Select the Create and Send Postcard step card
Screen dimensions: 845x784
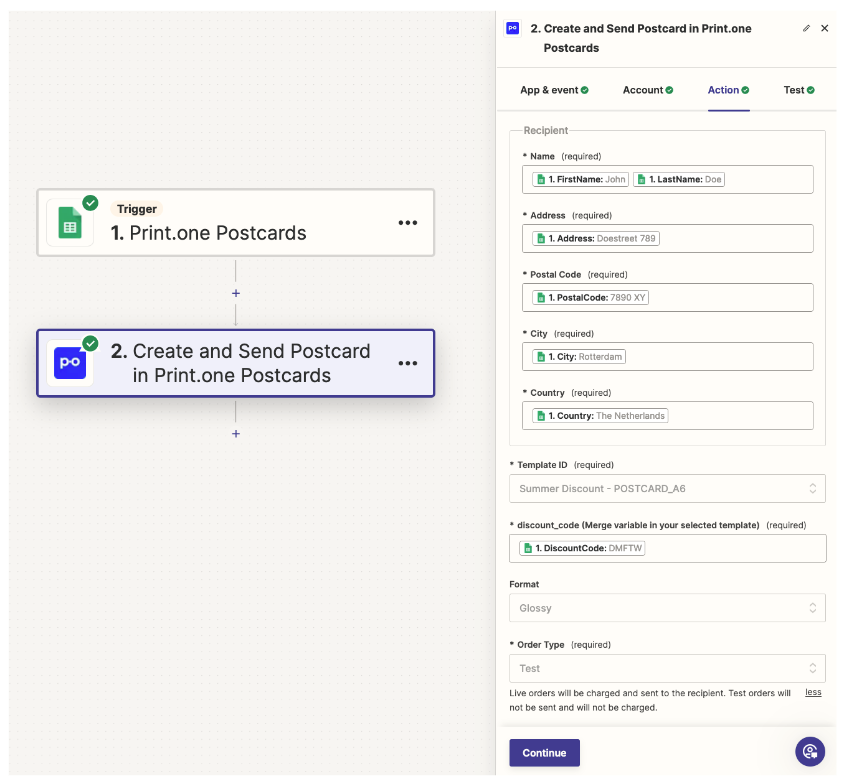(236, 363)
